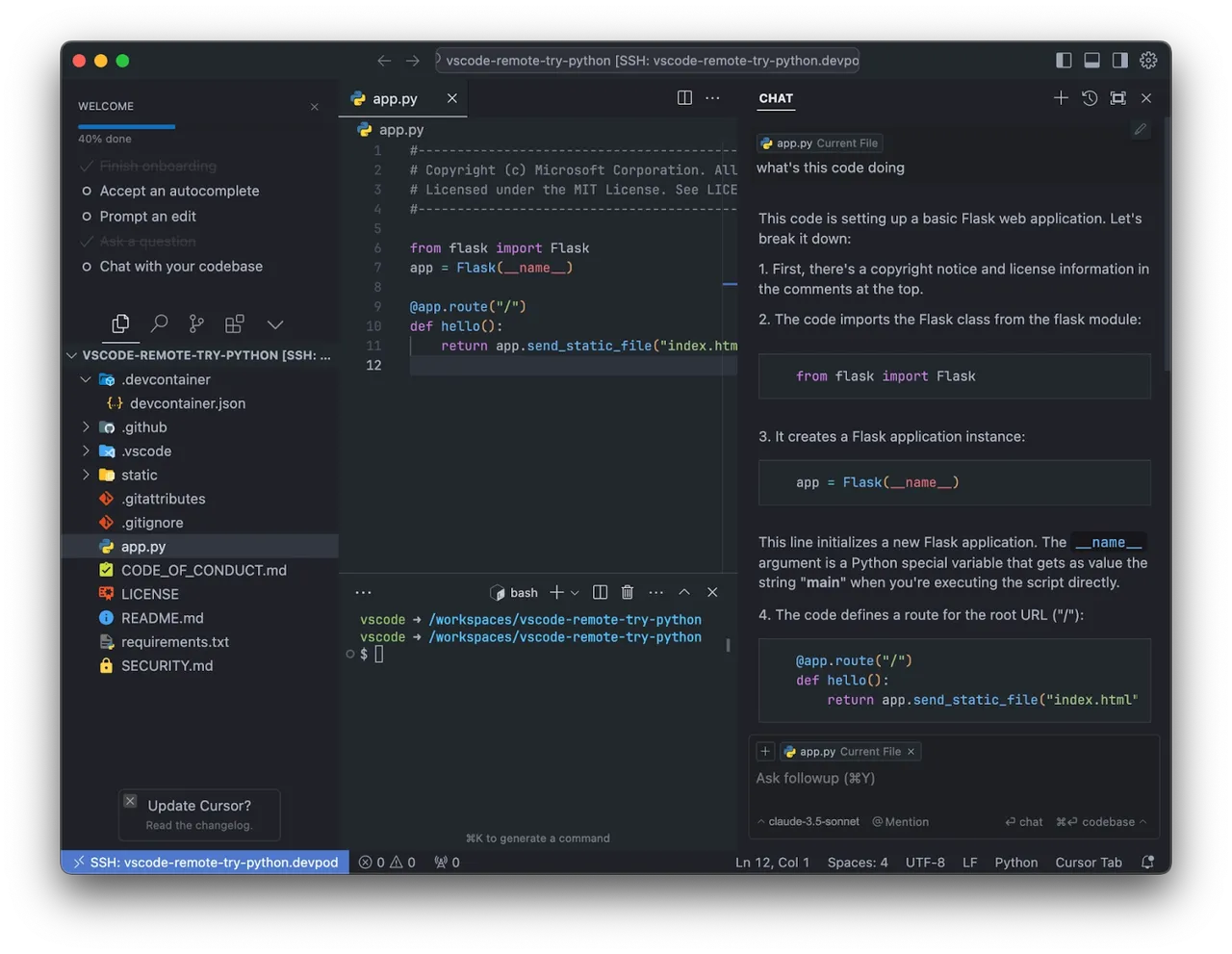This screenshot has width=1232, height=954.
Task: Check off "Accept an autocomplete" onboarding item
Action: click(x=87, y=192)
